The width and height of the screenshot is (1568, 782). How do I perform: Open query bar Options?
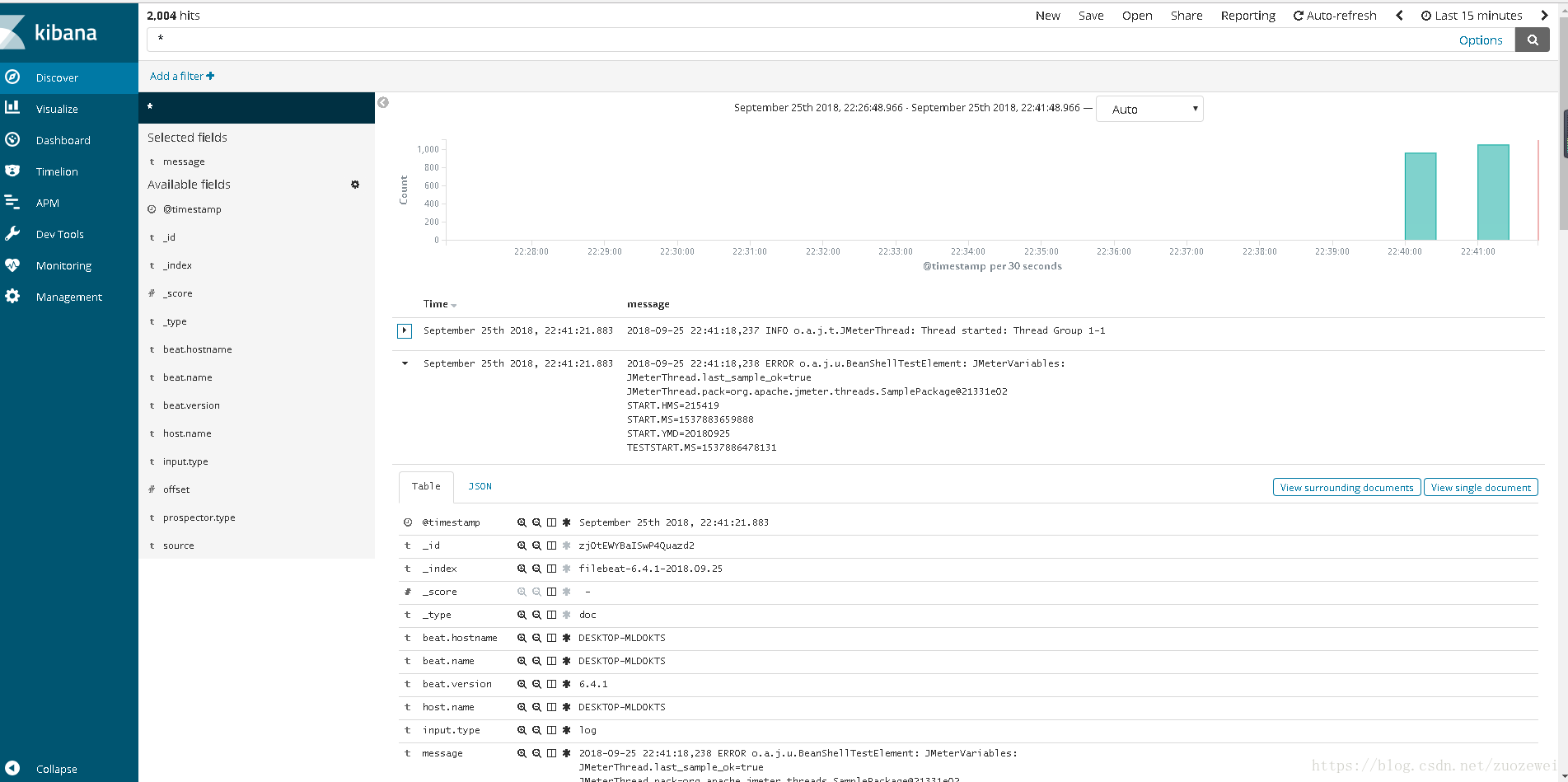coord(1481,40)
